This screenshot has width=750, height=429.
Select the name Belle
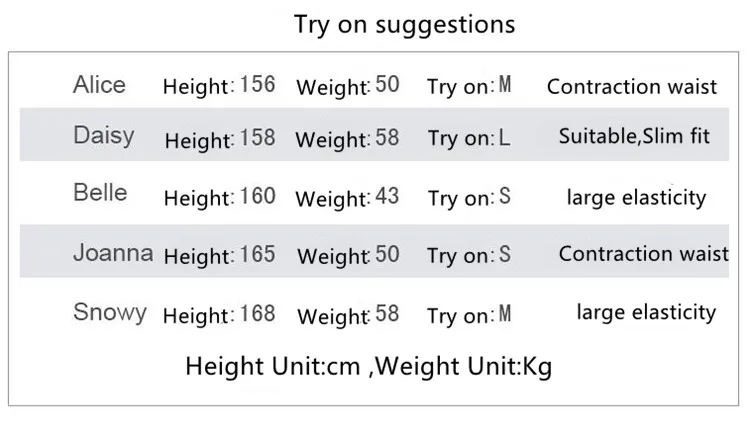(100, 193)
